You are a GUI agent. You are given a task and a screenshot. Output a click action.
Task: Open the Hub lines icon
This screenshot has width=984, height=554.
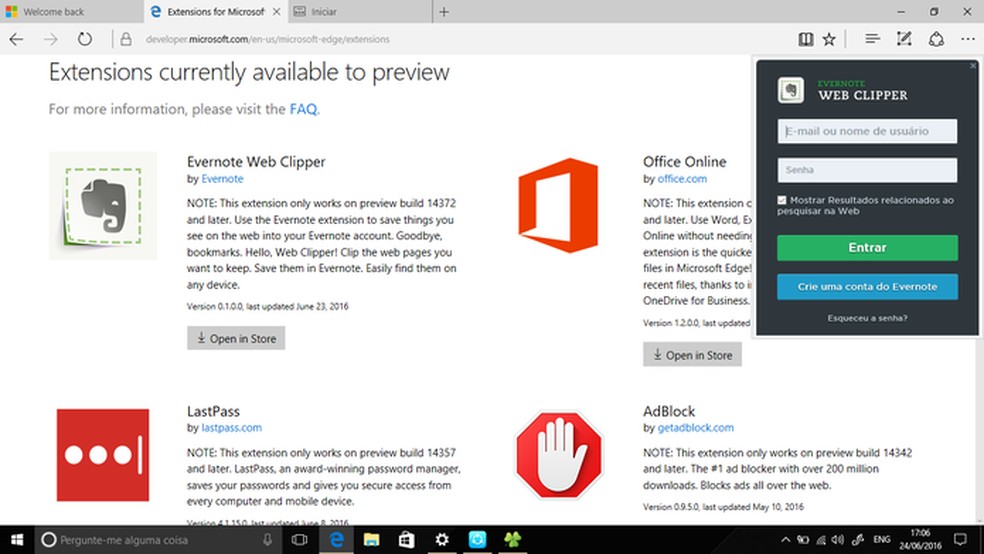coord(872,39)
